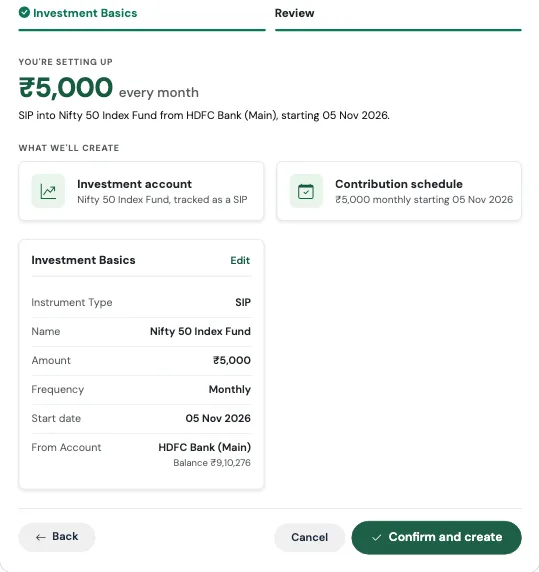Select the Review step tab

pyautogui.click(x=398, y=17)
